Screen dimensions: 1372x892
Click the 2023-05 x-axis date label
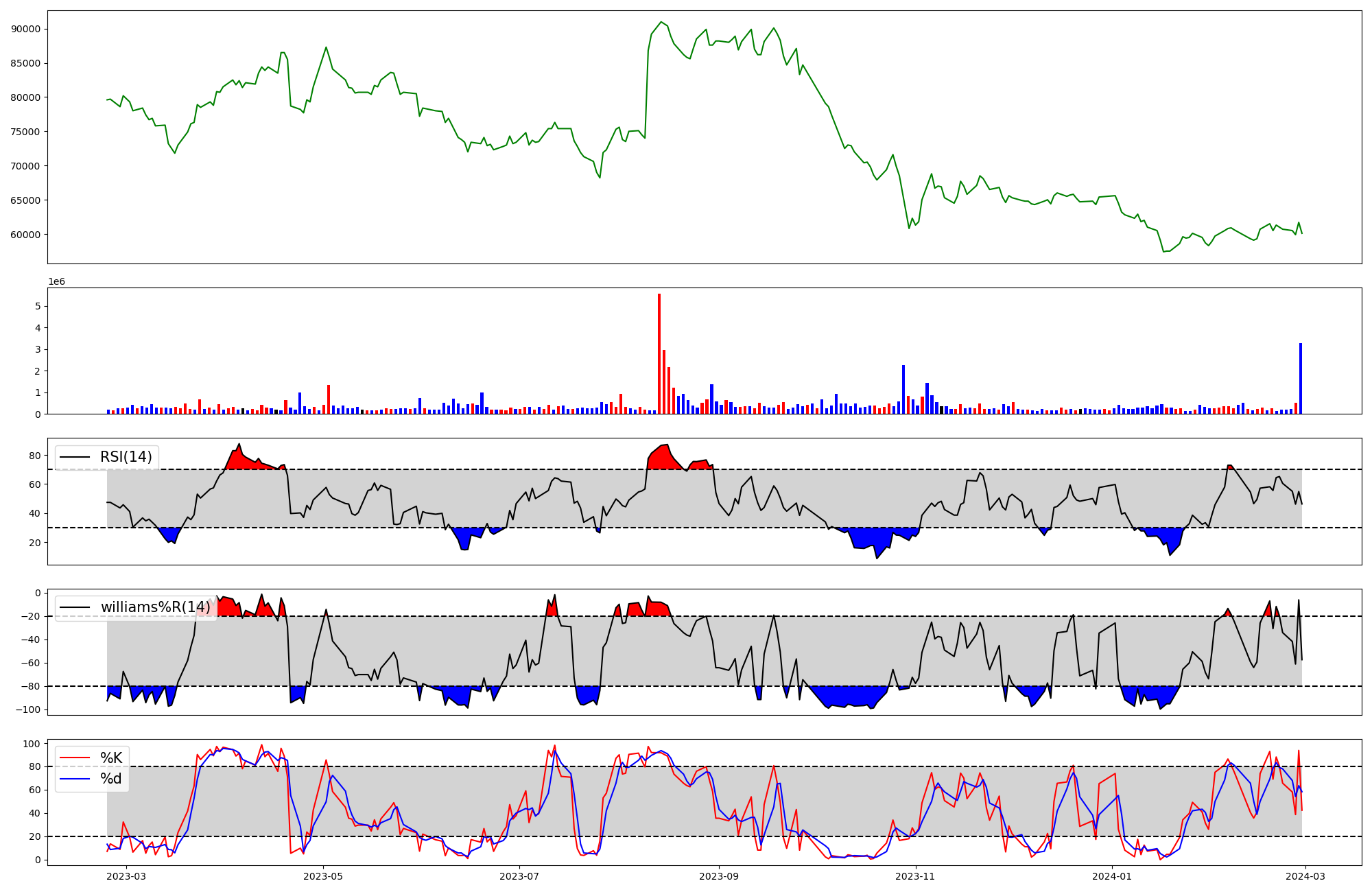click(x=322, y=876)
